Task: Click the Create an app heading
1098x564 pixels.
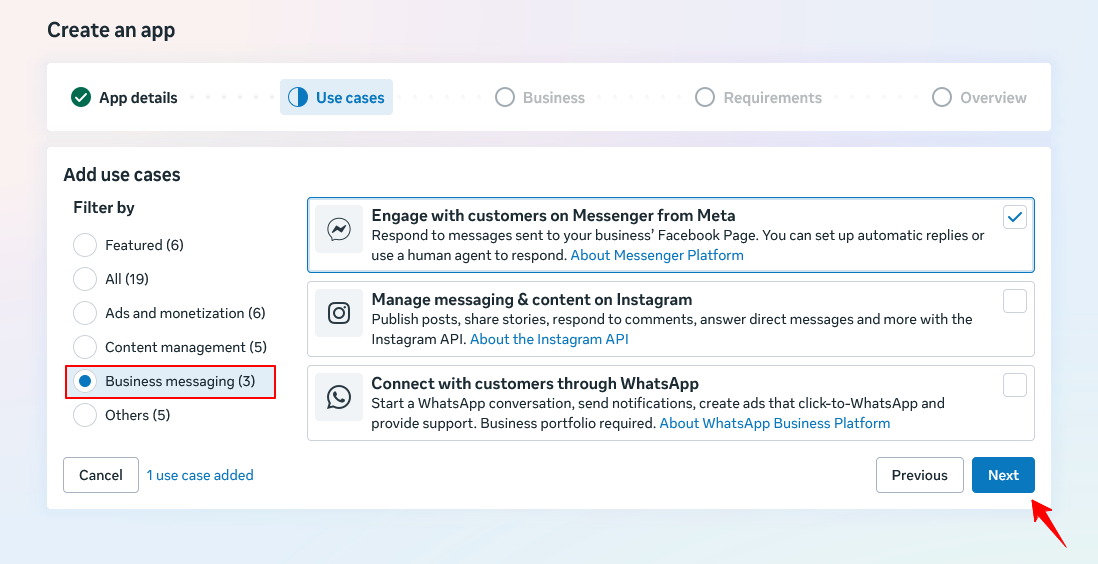Action: pos(111,30)
